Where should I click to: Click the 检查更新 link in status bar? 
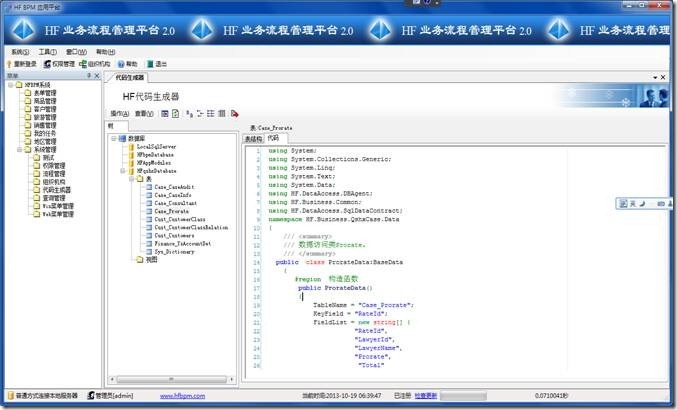tap(426, 396)
